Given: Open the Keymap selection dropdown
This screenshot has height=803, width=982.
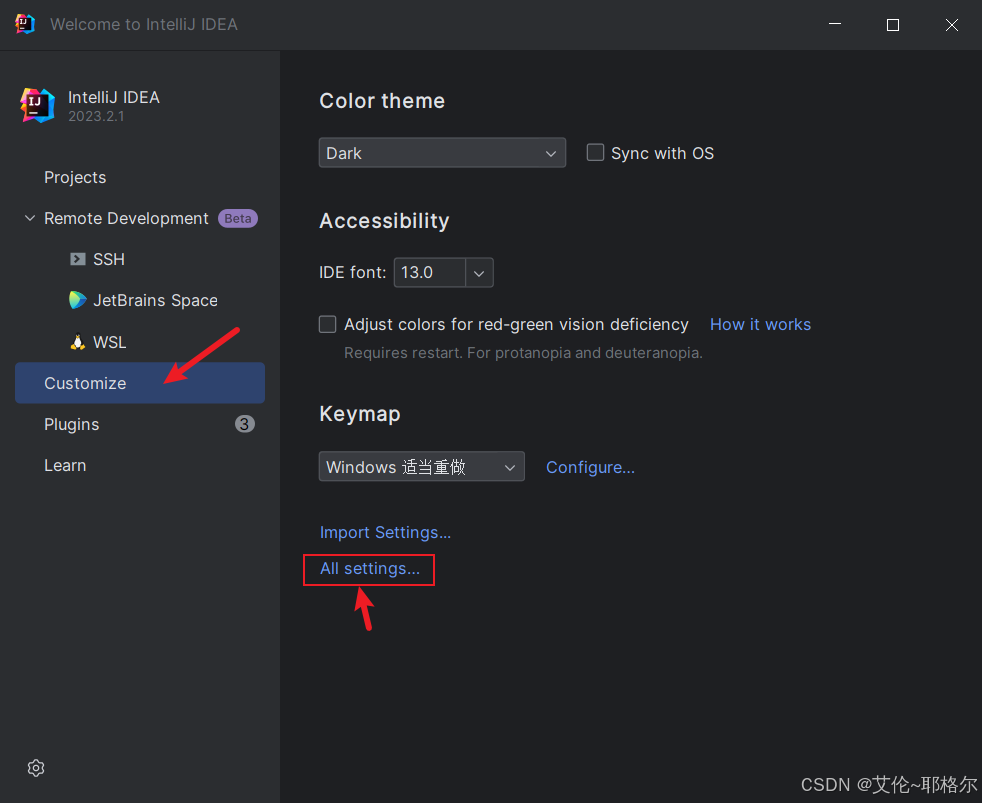Looking at the screenshot, I should [x=421, y=467].
